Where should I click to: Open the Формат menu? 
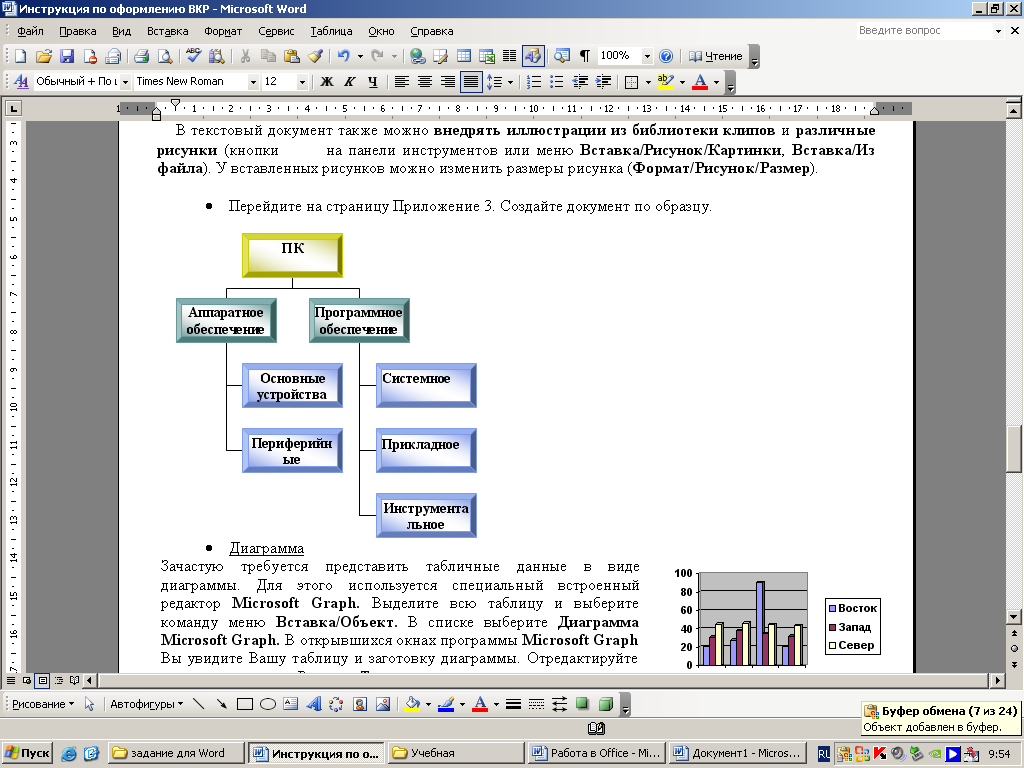[223, 31]
